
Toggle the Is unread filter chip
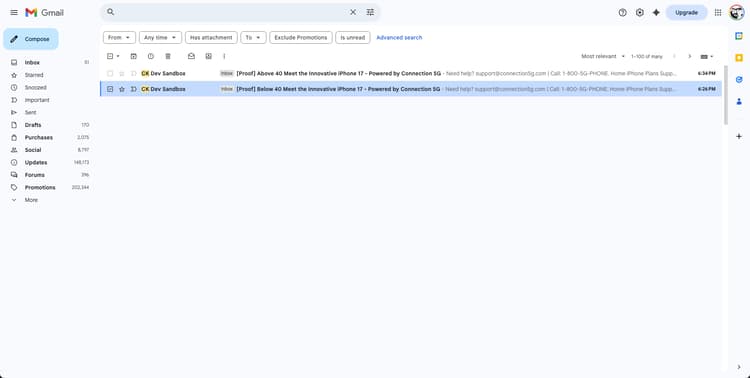353,37
